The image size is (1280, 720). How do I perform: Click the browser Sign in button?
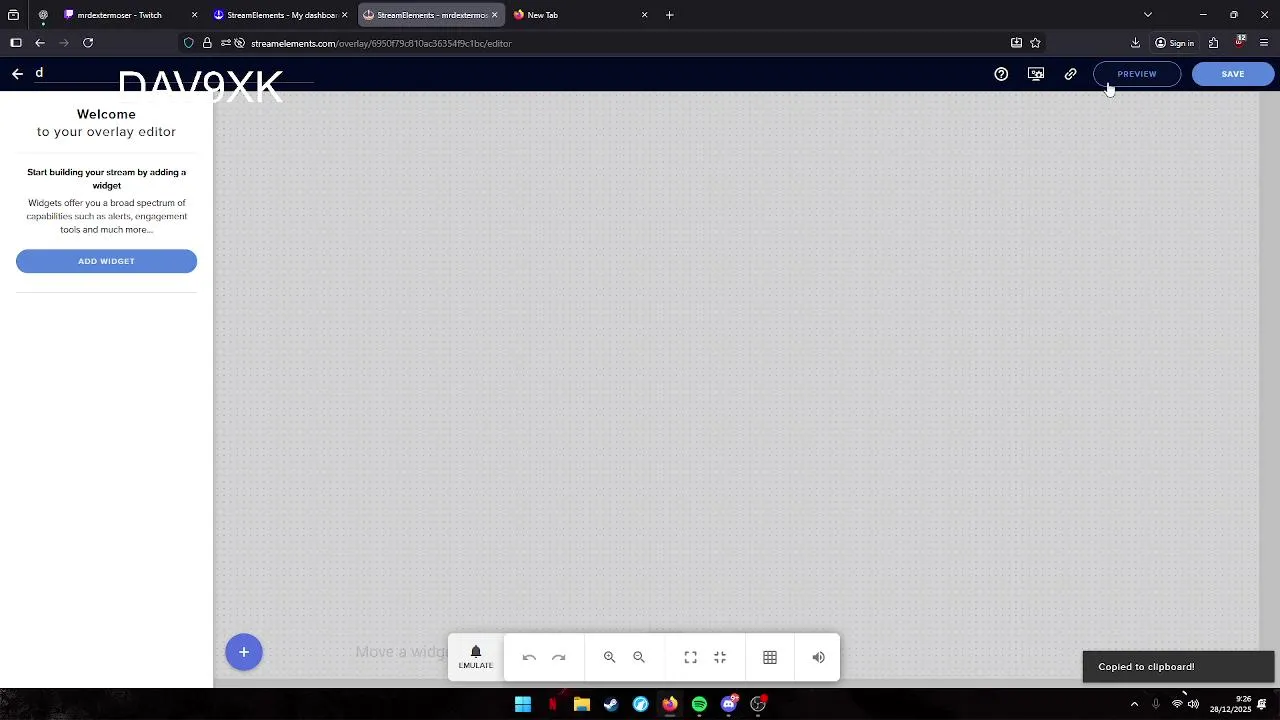coord(1175,43)
